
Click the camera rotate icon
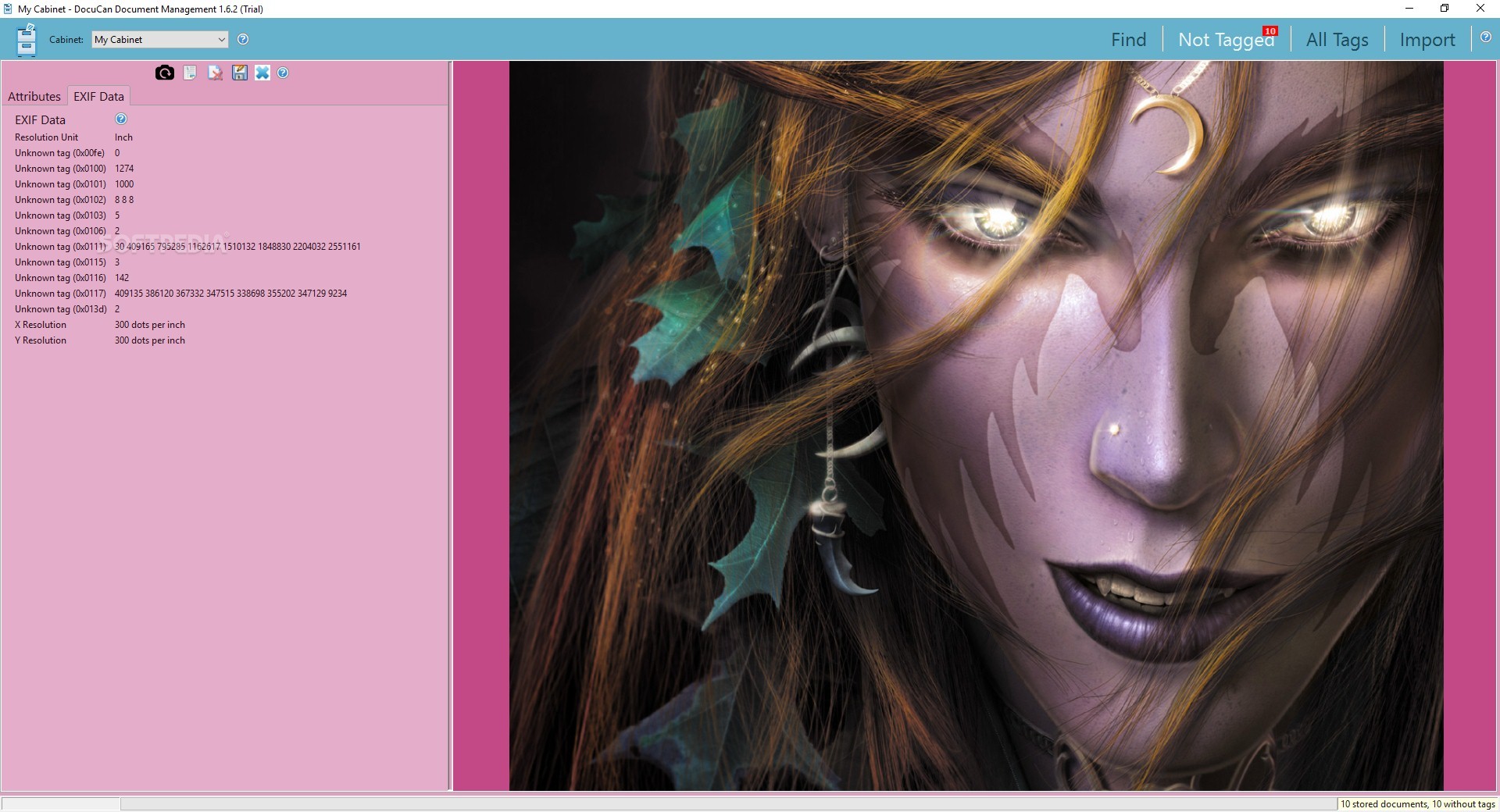tap(165, 73)
